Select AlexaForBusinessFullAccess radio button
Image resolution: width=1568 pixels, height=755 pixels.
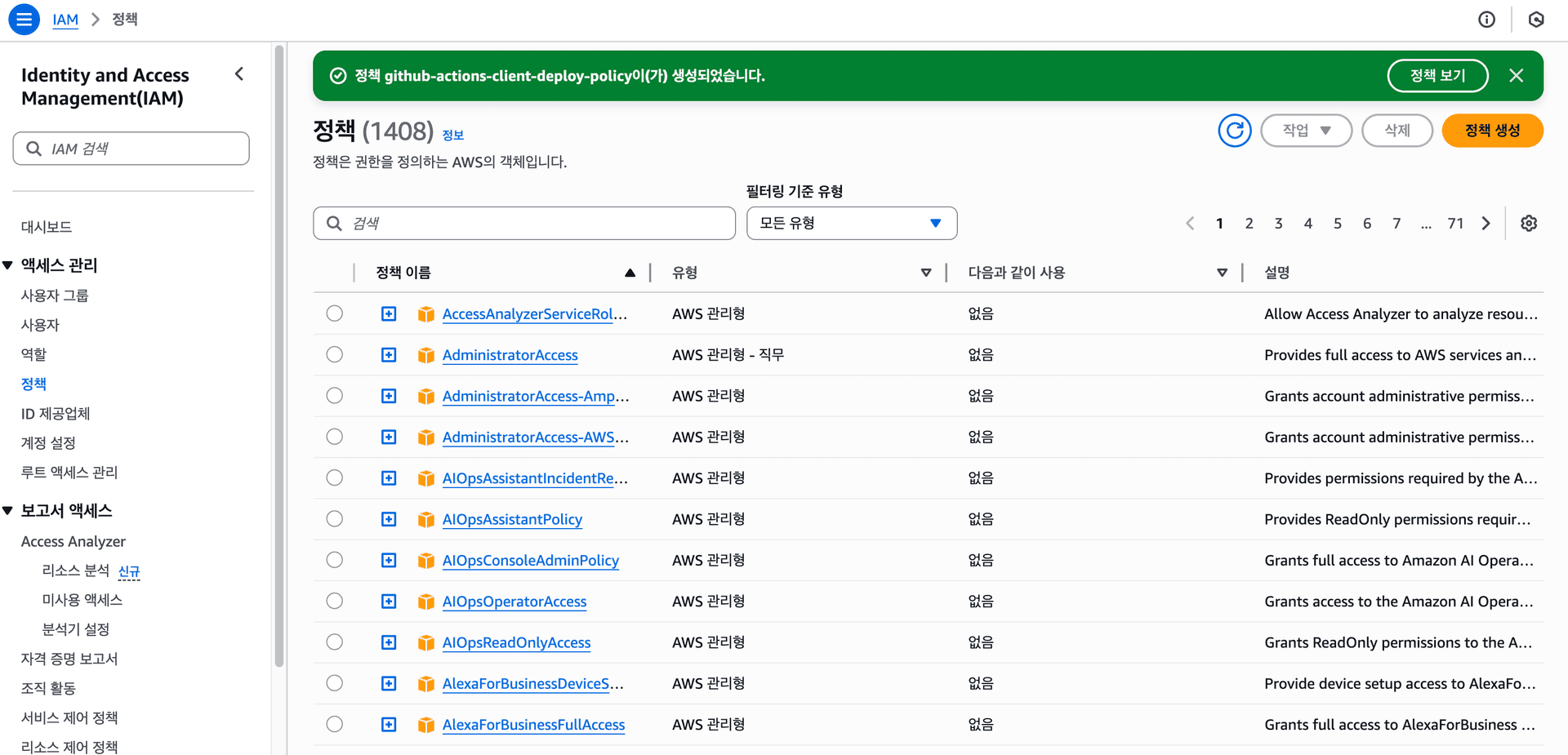(335, 724)
